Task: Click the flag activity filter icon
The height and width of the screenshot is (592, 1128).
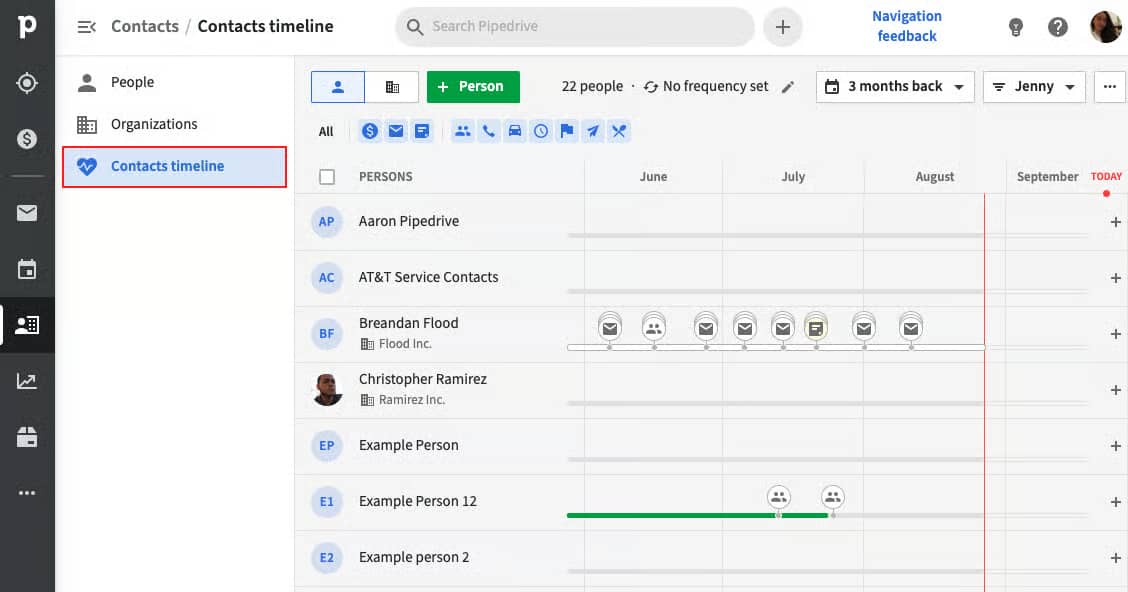Action: tap(566, 131)
